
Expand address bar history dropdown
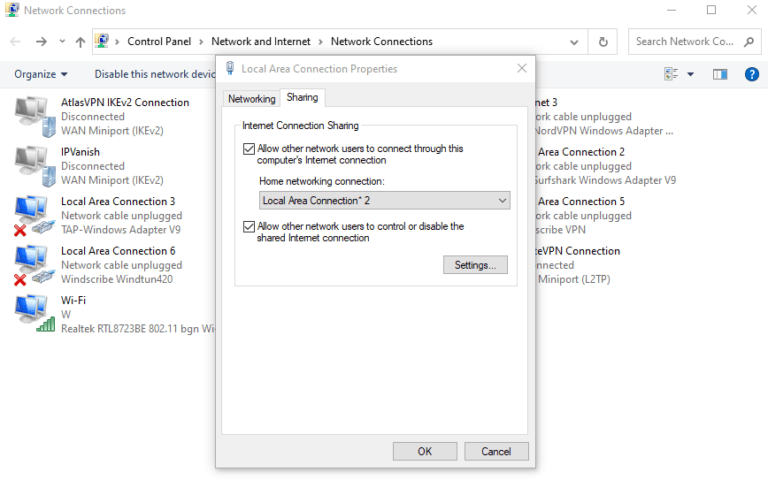(574, 42)
